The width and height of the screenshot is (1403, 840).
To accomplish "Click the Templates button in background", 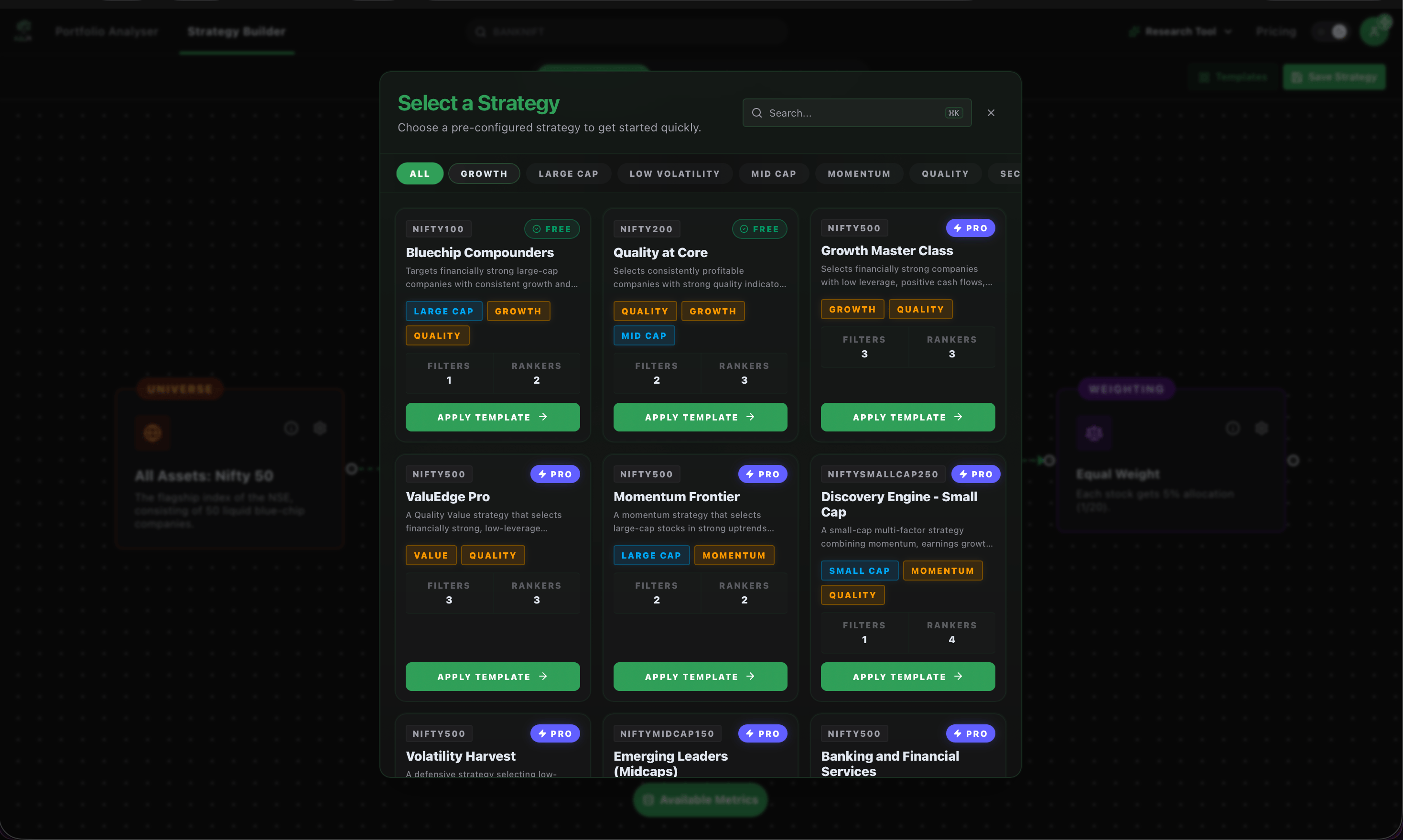I will tap(1233, 77).
